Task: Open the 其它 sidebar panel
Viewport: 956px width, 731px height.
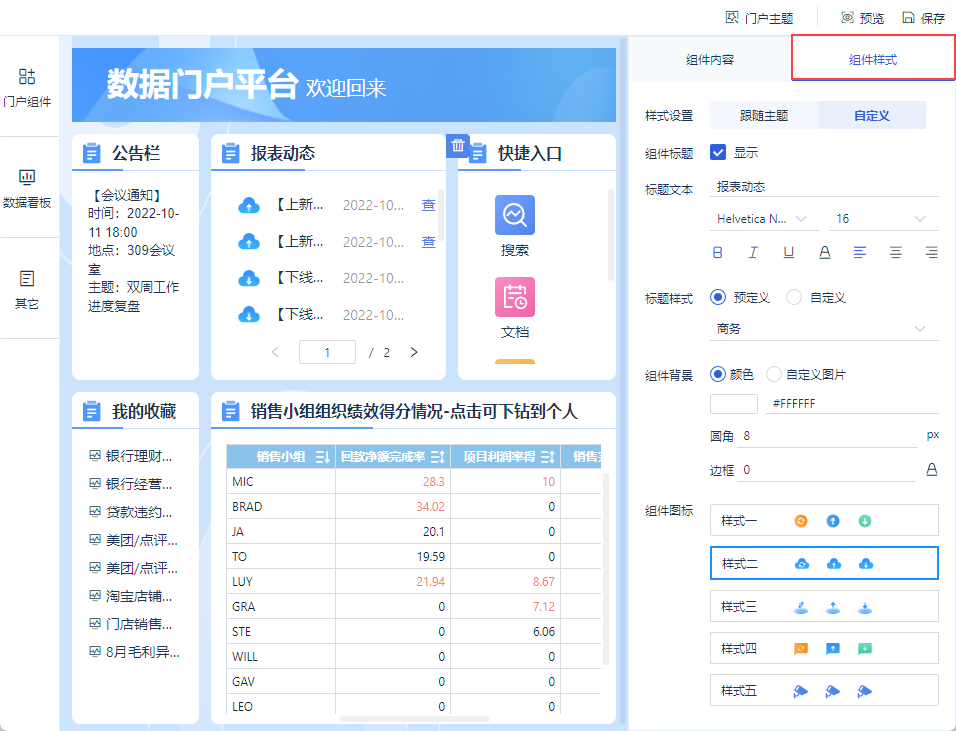Action: pyautogui.click(x=27, y=290)
